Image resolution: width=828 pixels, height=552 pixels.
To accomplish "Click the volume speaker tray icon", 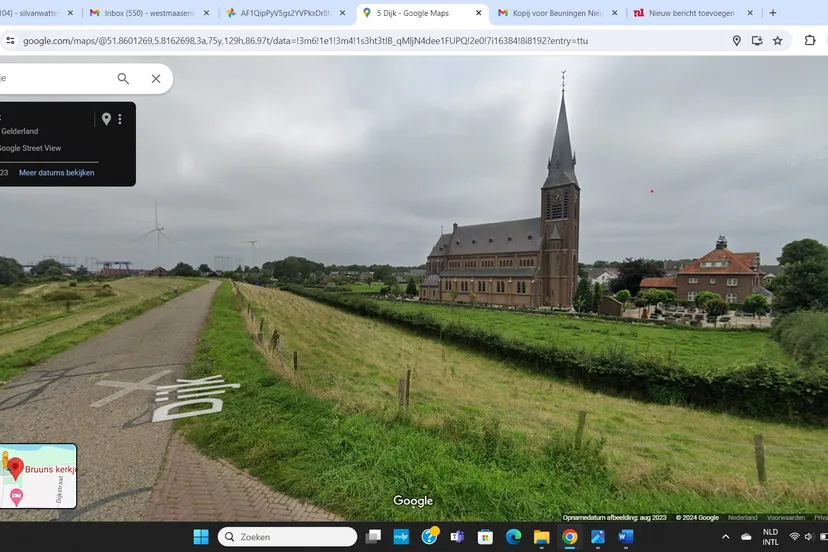I will (809, 537).
